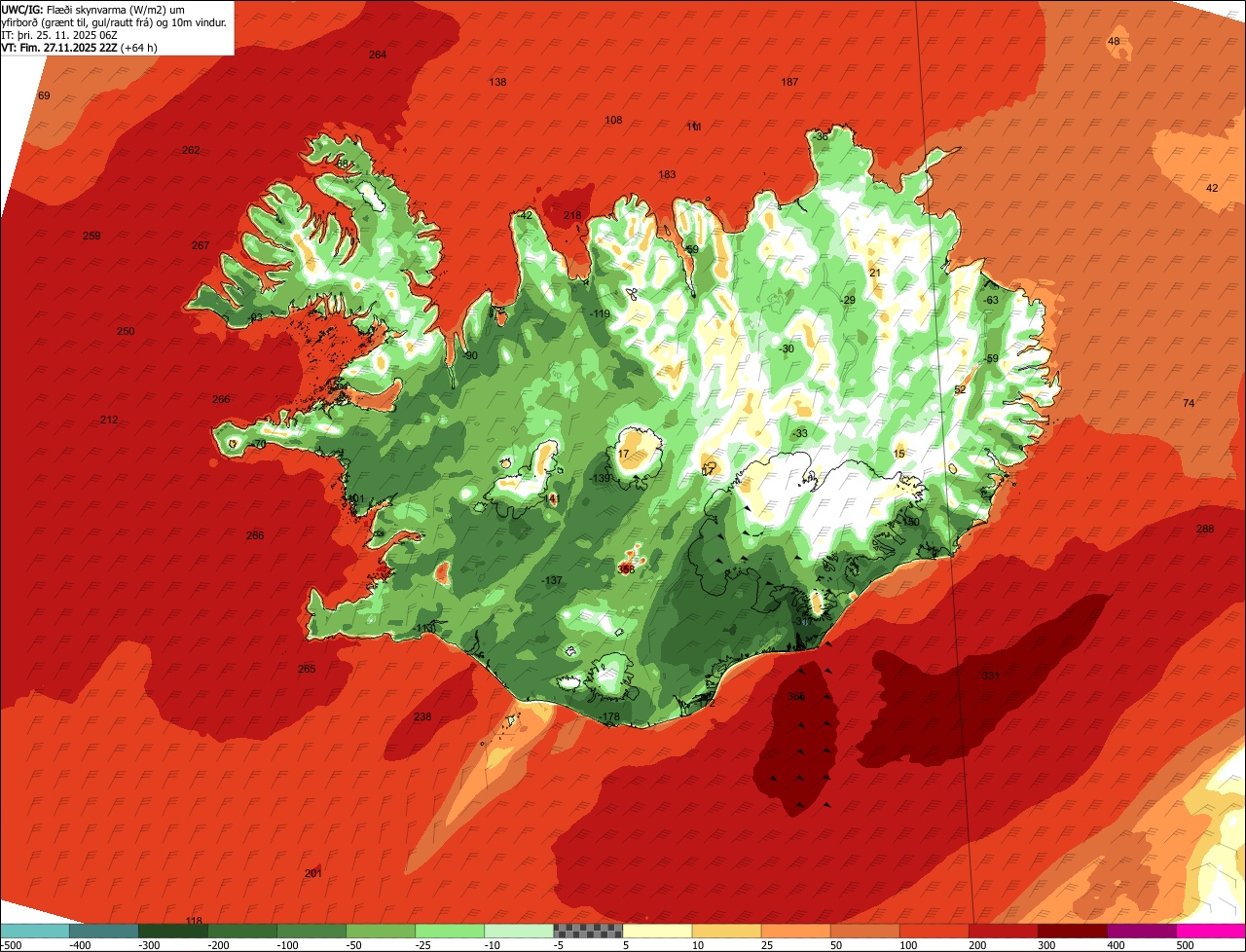Screen dimensions: 1246x952
Task: Click the legend label 500
Action: click(1186, 945)
